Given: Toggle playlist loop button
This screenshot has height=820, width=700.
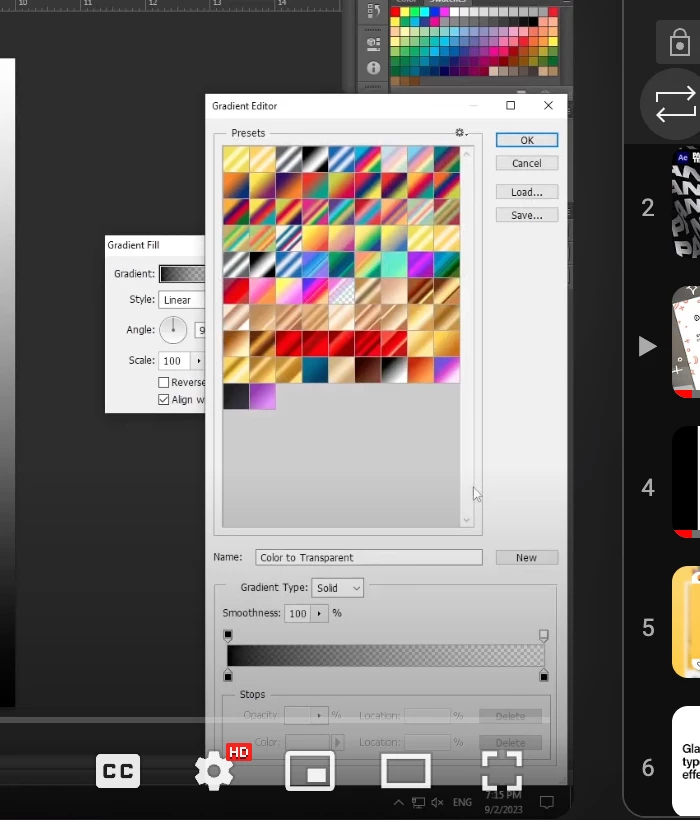Looking at the screenshot, I should (x=675, y=104).
